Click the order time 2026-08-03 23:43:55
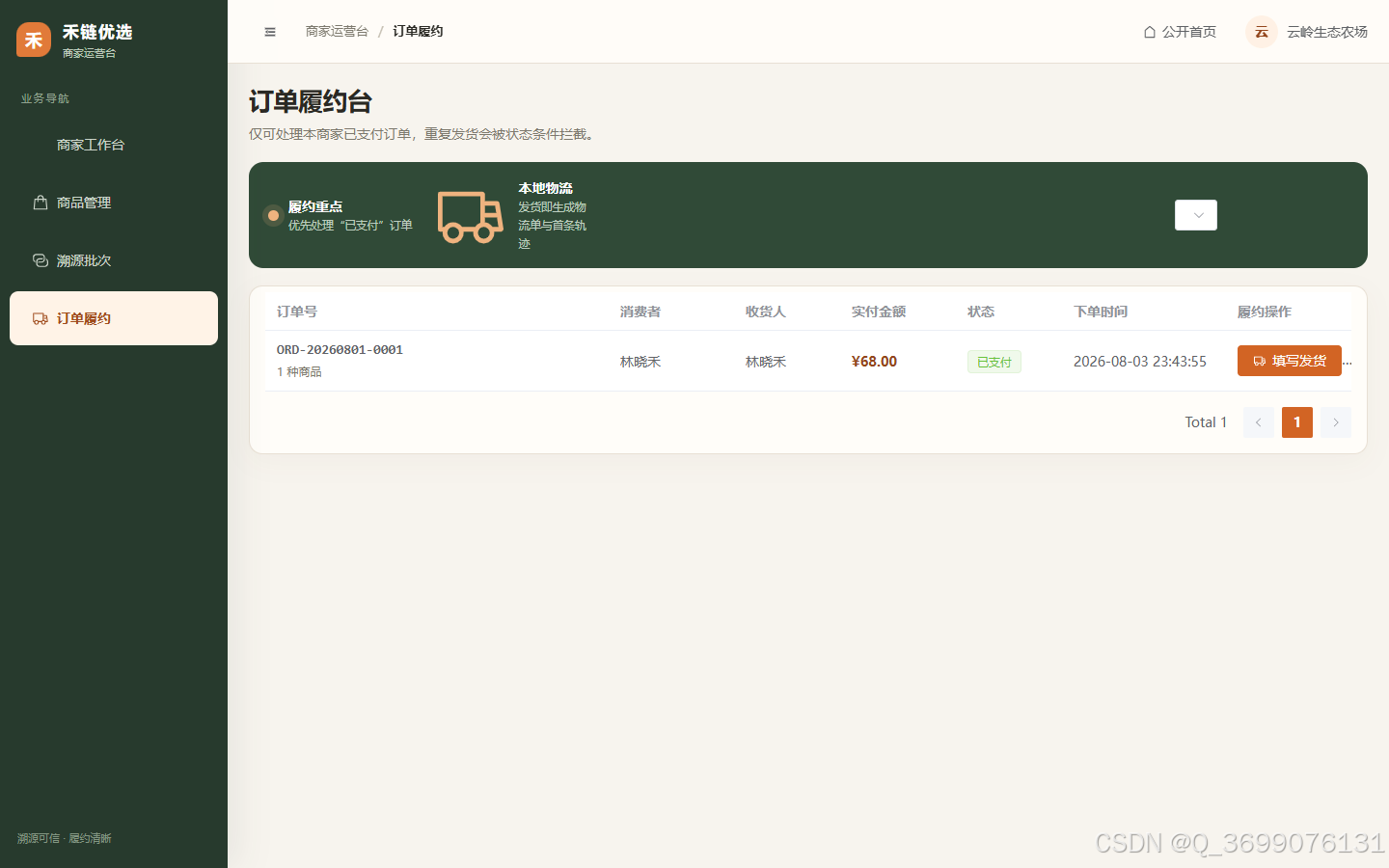1389x868 pixels. click(x=1140, y=362)
